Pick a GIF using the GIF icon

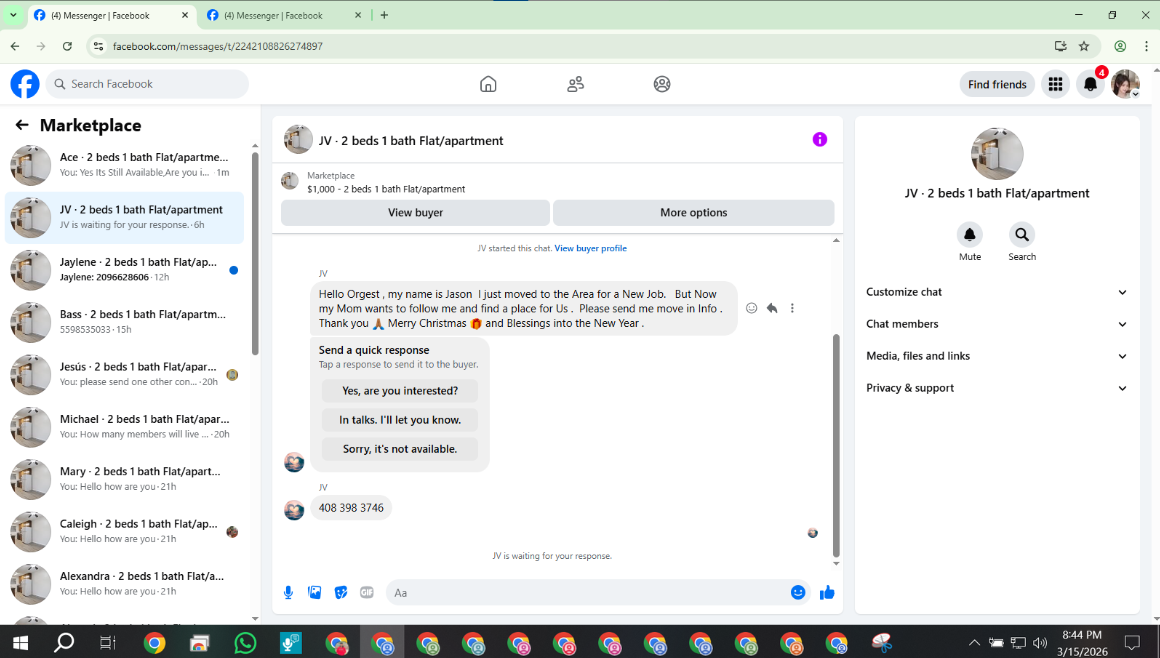pyautogui.click(x=367, y=593)
